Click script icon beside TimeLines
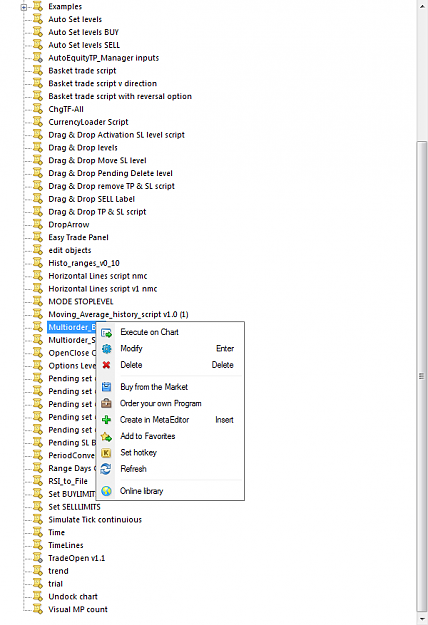Screen dimensions: 428x625 (38, 545)
